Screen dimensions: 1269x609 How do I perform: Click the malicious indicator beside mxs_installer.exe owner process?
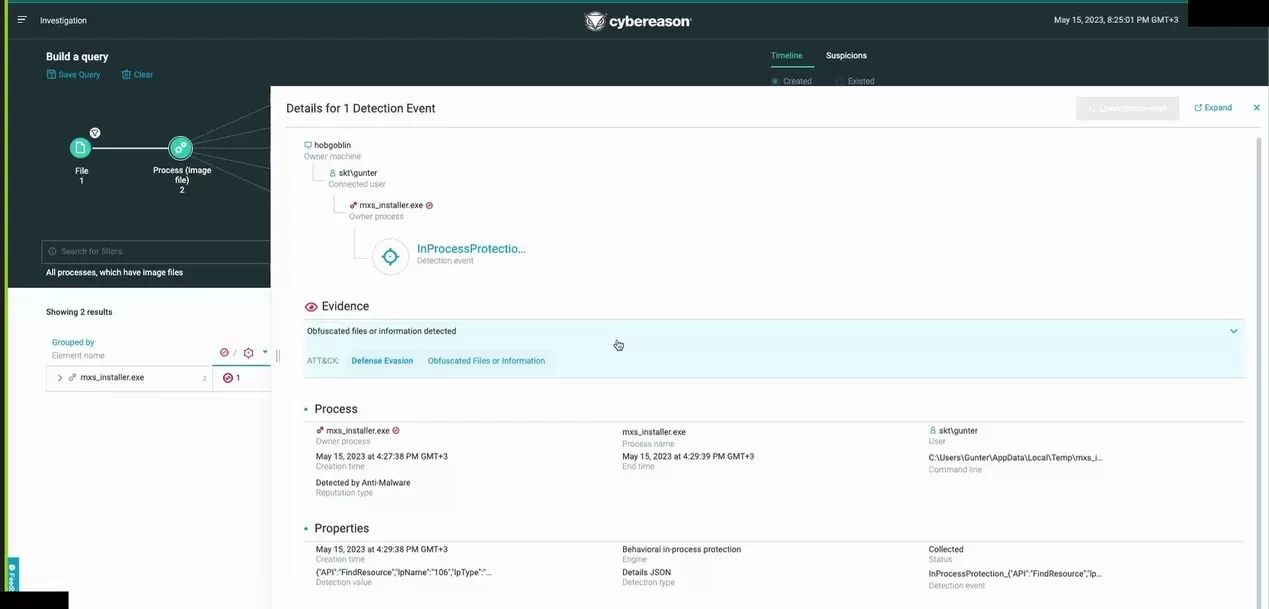pos(429,205)
